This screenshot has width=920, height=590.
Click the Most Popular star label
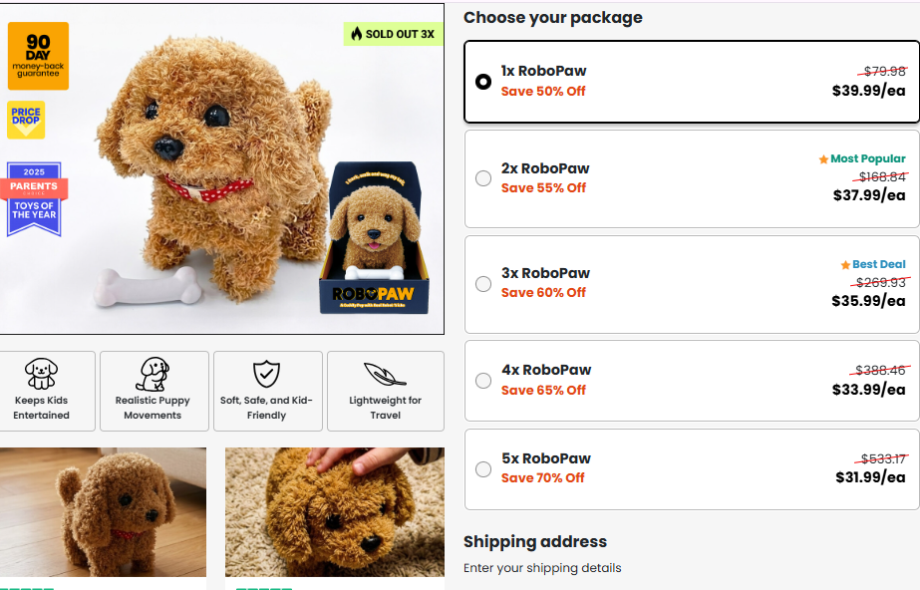coord(862,159)
